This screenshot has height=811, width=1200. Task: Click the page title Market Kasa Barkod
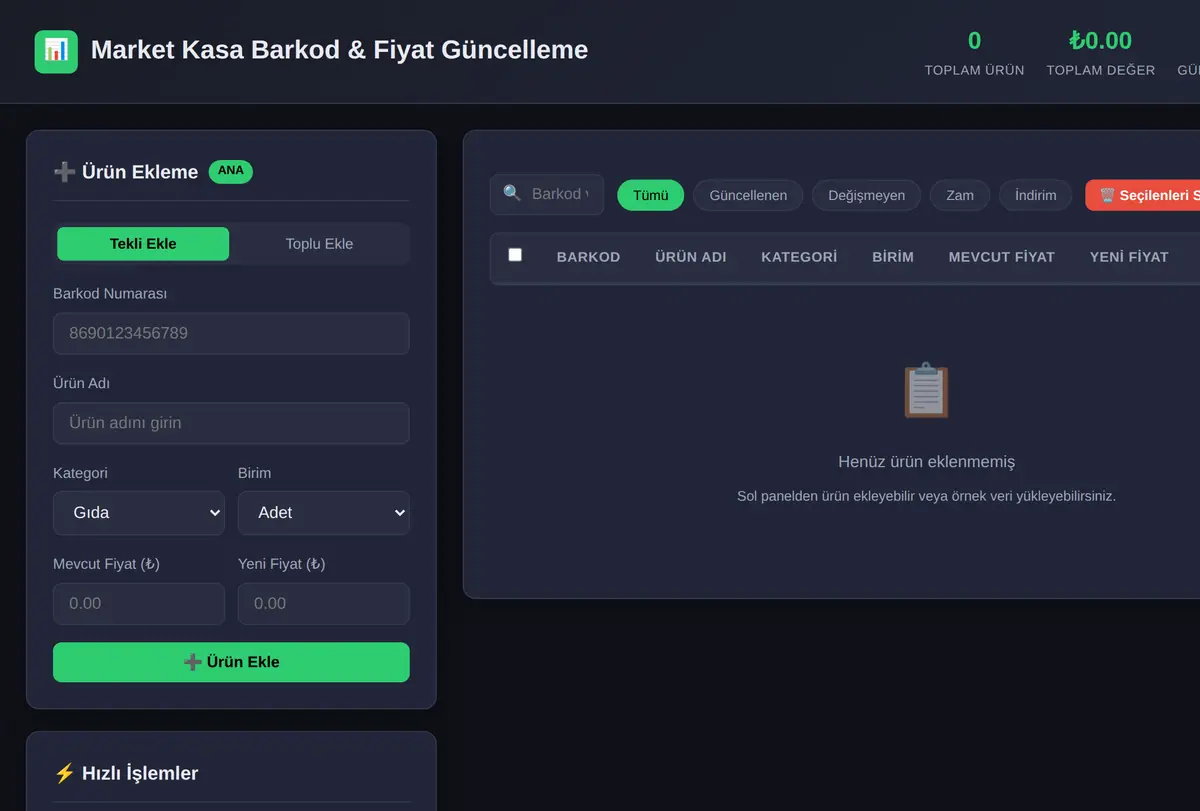coord(339,50)
